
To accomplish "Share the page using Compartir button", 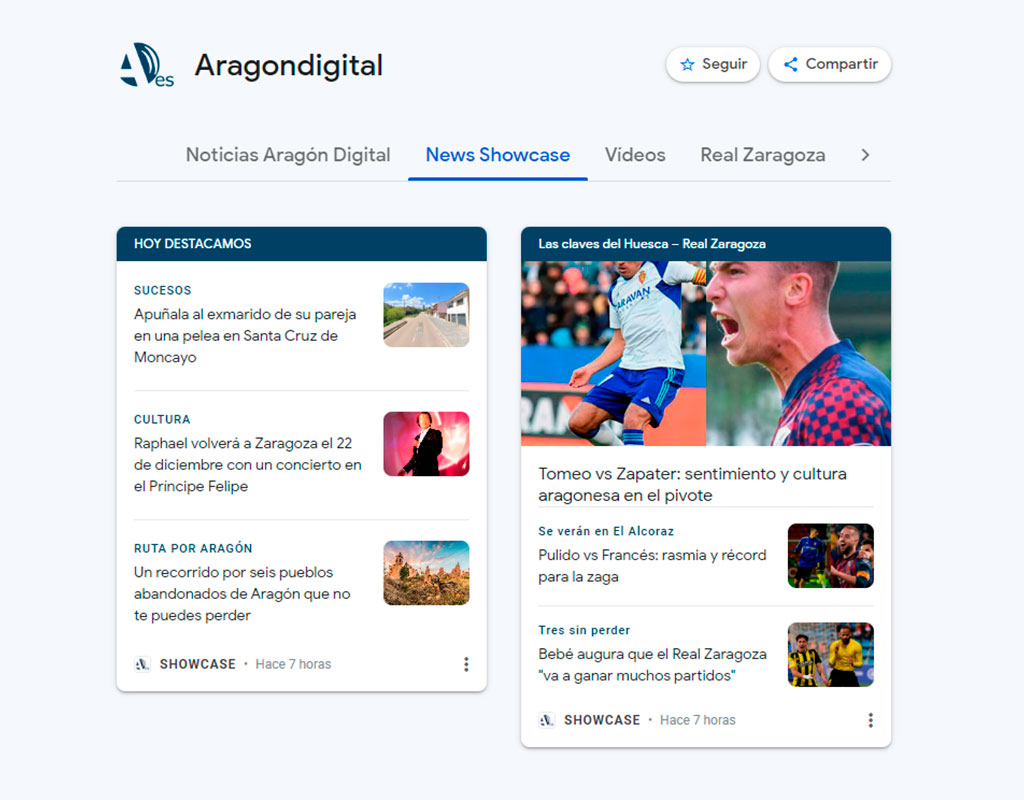I will tap(830, 65).
